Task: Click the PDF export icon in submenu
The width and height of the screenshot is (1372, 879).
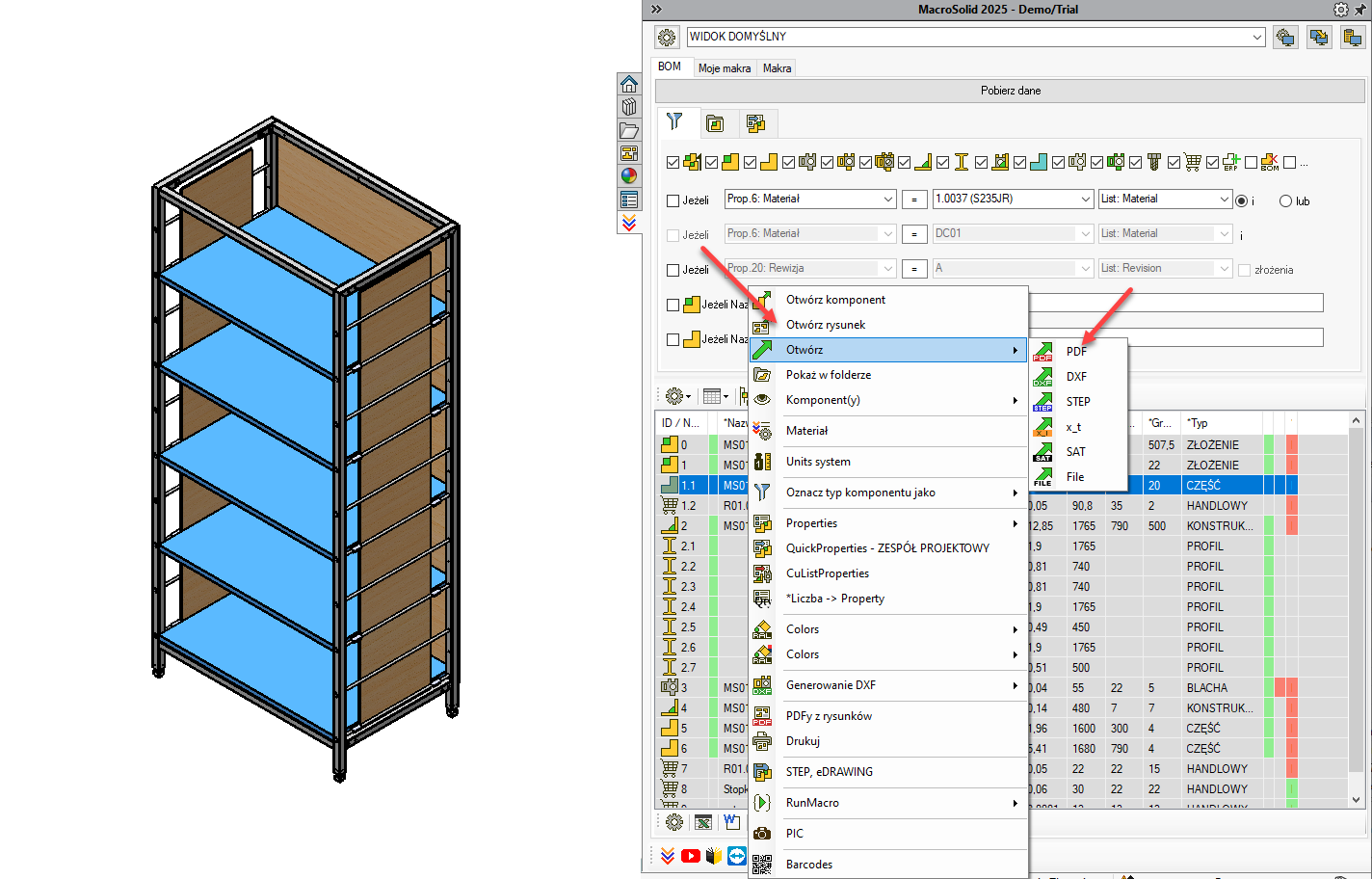Action: (x=1042, y=352)
